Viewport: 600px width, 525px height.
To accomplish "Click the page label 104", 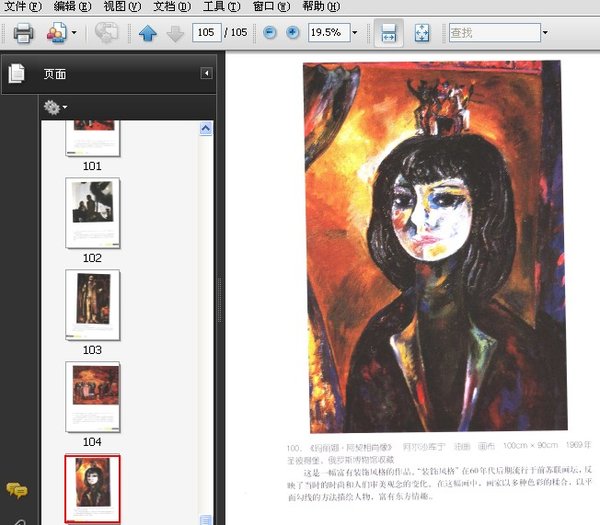I will (x=92, y=442).
